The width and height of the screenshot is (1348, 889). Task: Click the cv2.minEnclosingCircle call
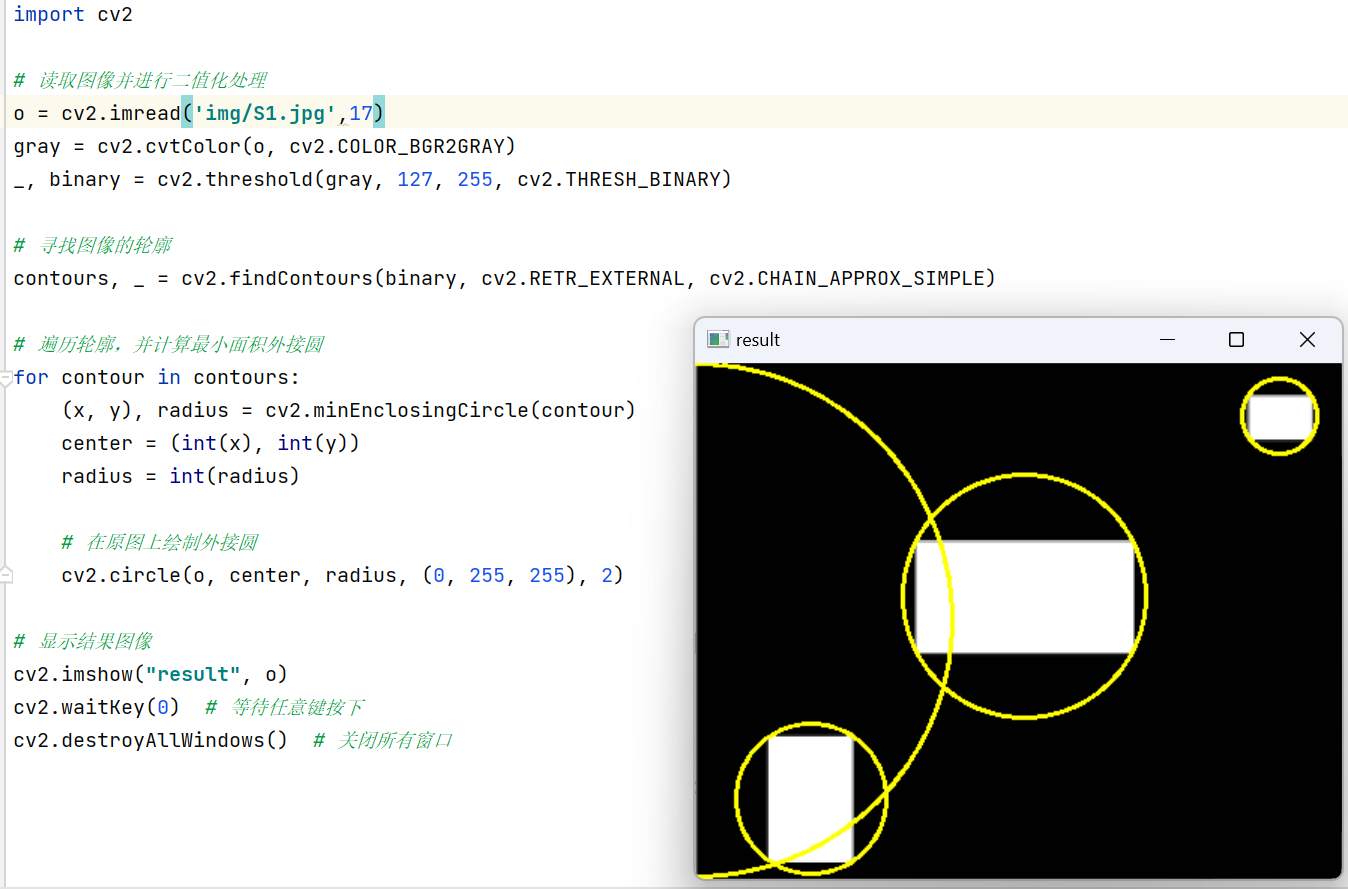(451, 410)
